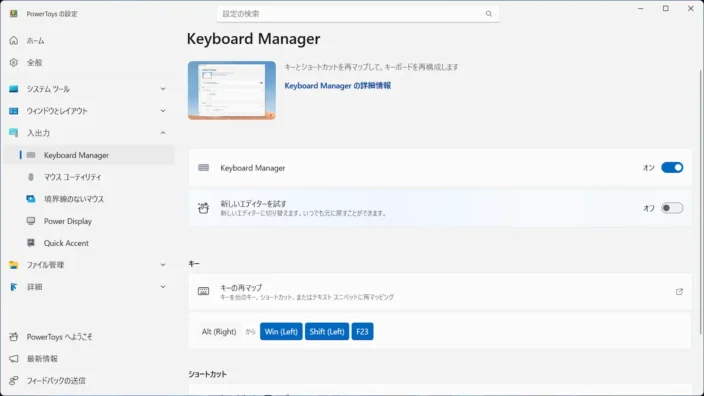Open Keyboard Manager の詳細情報 link
This screenshot has height=396, width=704.
[338, 85]
